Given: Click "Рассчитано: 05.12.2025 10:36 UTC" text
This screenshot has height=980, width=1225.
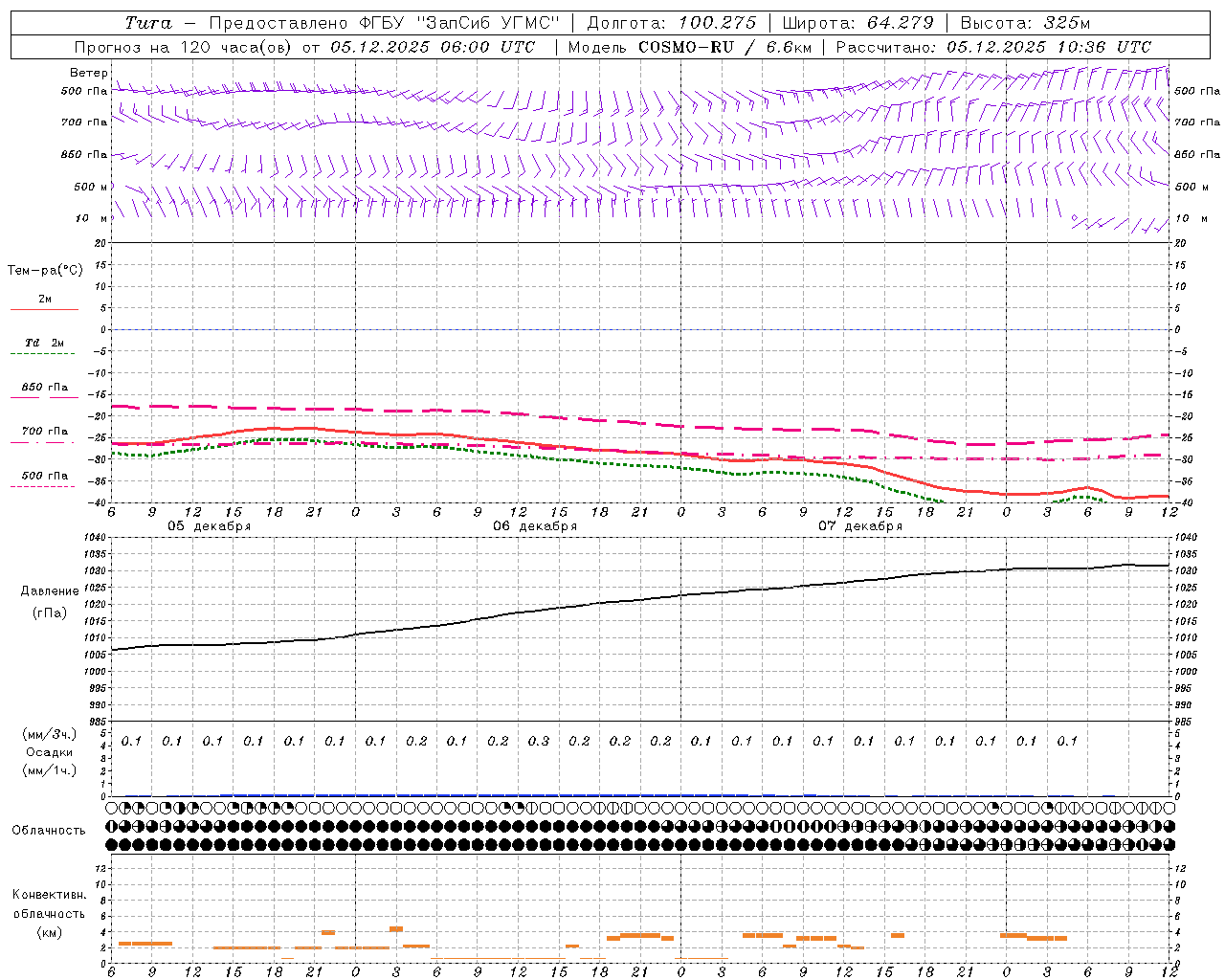Looking at the screenshot, I should tap(993, 47).
